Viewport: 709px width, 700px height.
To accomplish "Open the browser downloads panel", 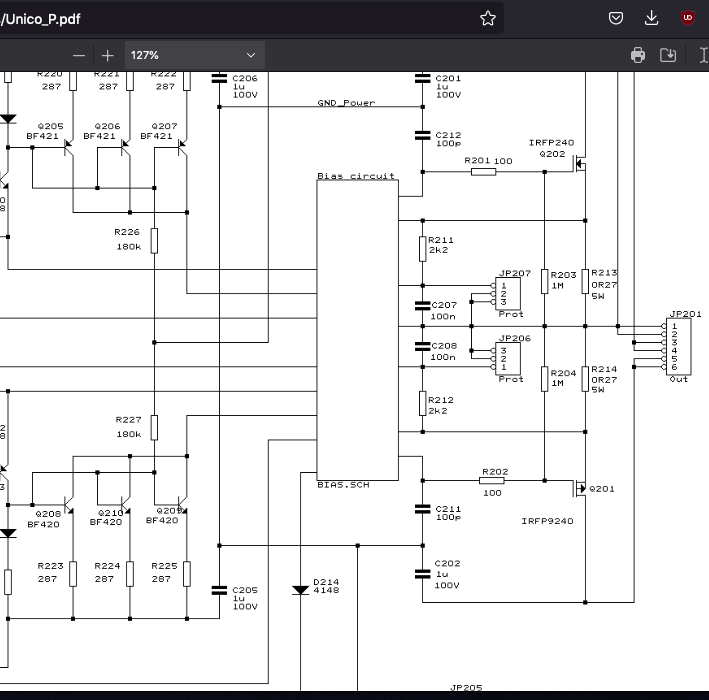I will [651, 19].
